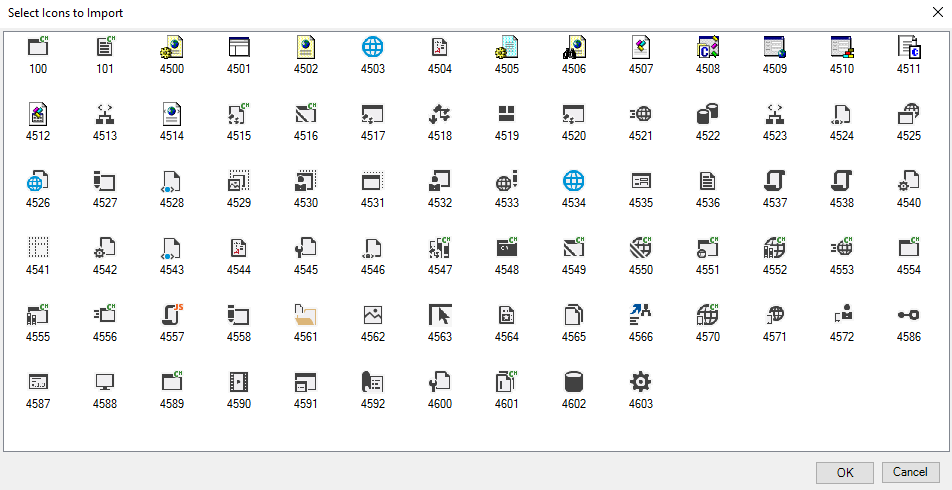Choose the globe with grid icon 4550

point(641,247)
